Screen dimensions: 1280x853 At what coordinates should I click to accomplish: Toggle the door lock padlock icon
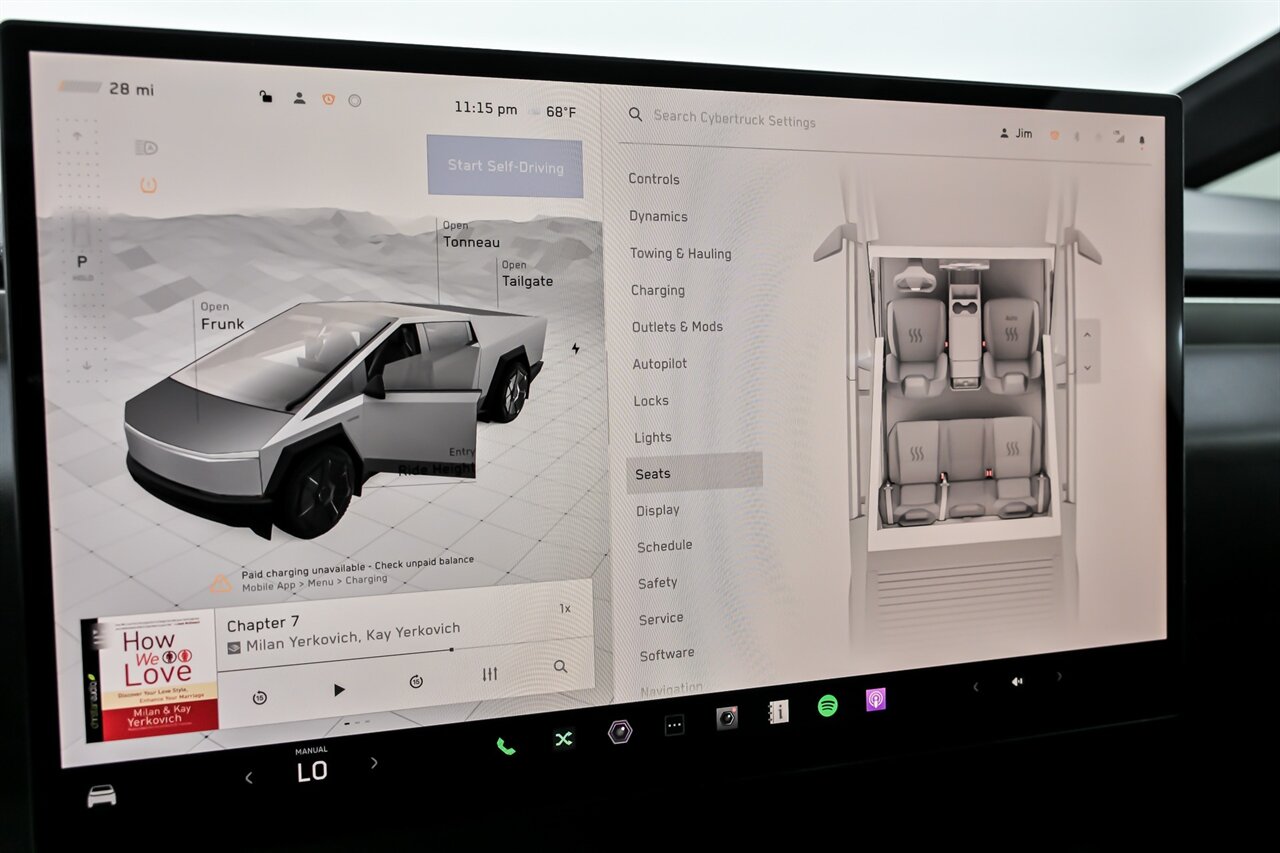(265, 97)
